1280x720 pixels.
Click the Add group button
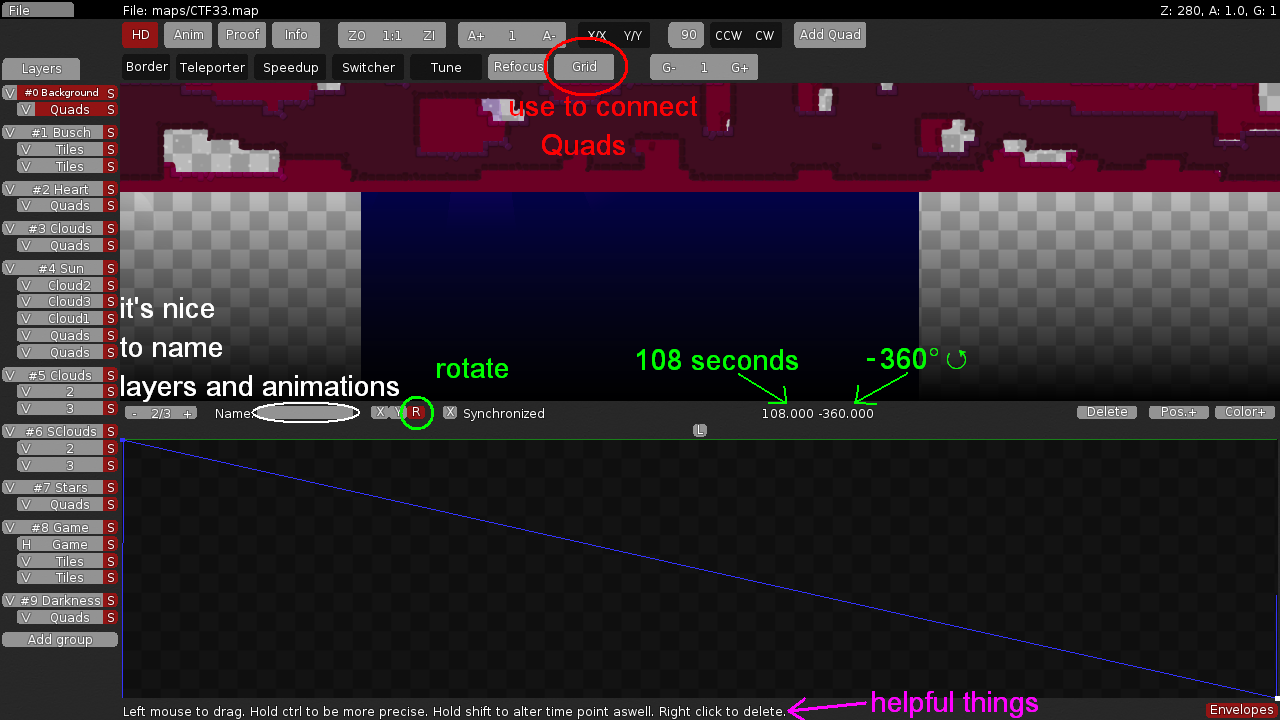60,639
